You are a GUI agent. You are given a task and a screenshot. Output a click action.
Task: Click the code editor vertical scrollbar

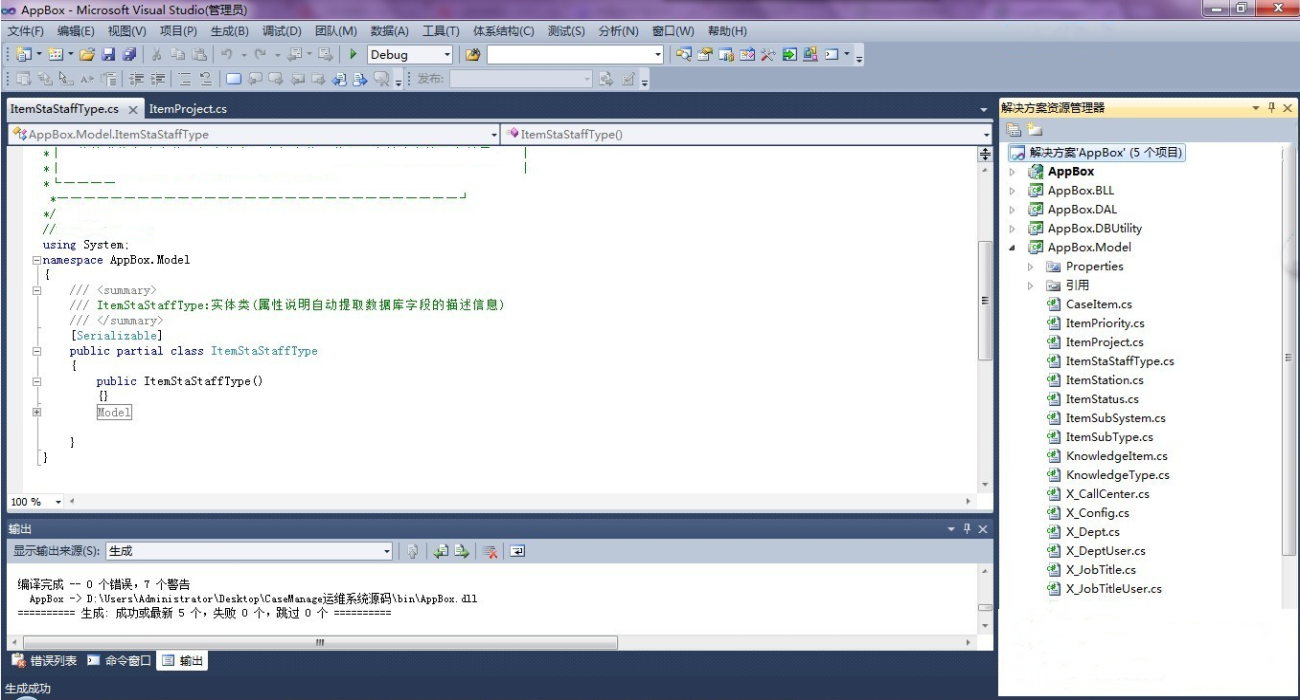(x=984, y=300)
